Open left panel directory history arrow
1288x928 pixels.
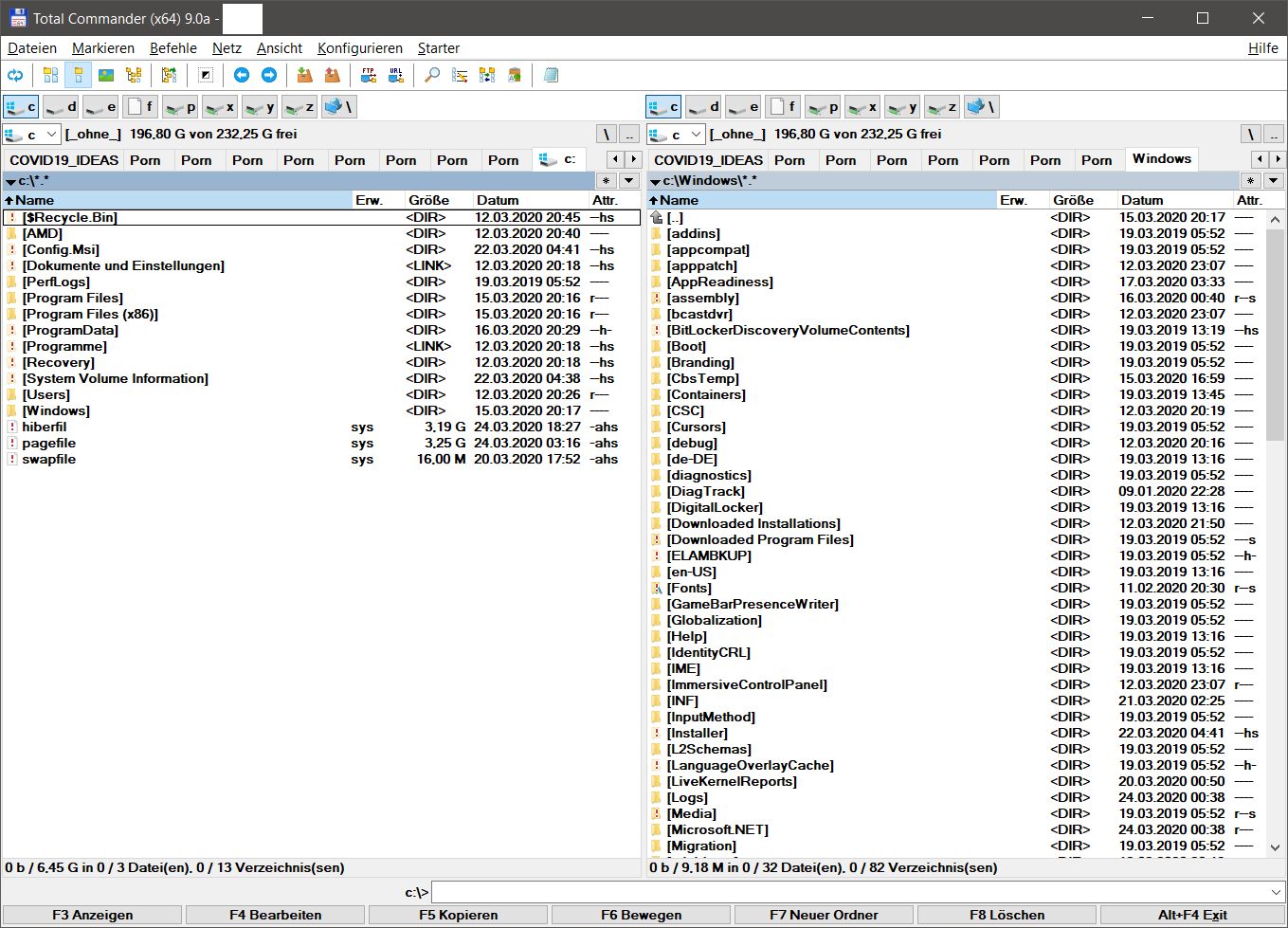click(x=629, y=180)
